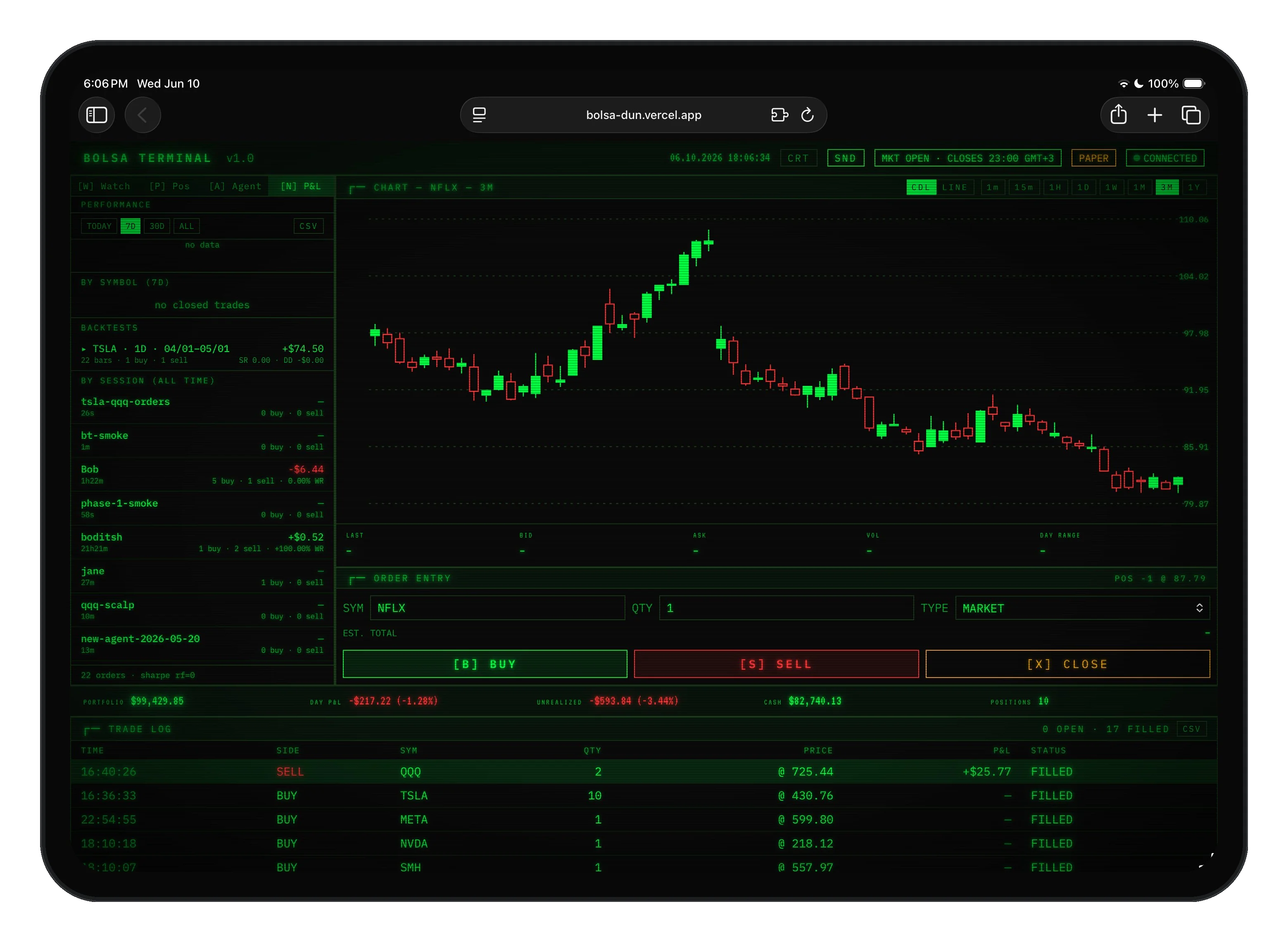
Task: Set chart timeframe to 15m
Action: point(1024,188)
